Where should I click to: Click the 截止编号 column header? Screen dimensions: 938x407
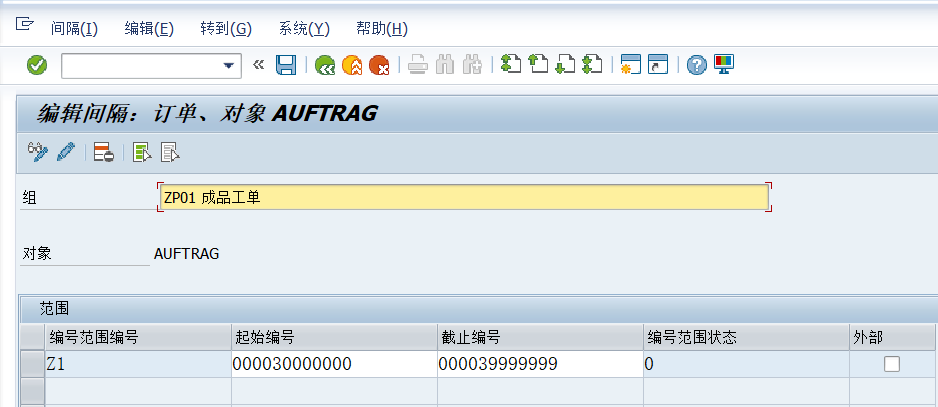(x=540, y=338)
